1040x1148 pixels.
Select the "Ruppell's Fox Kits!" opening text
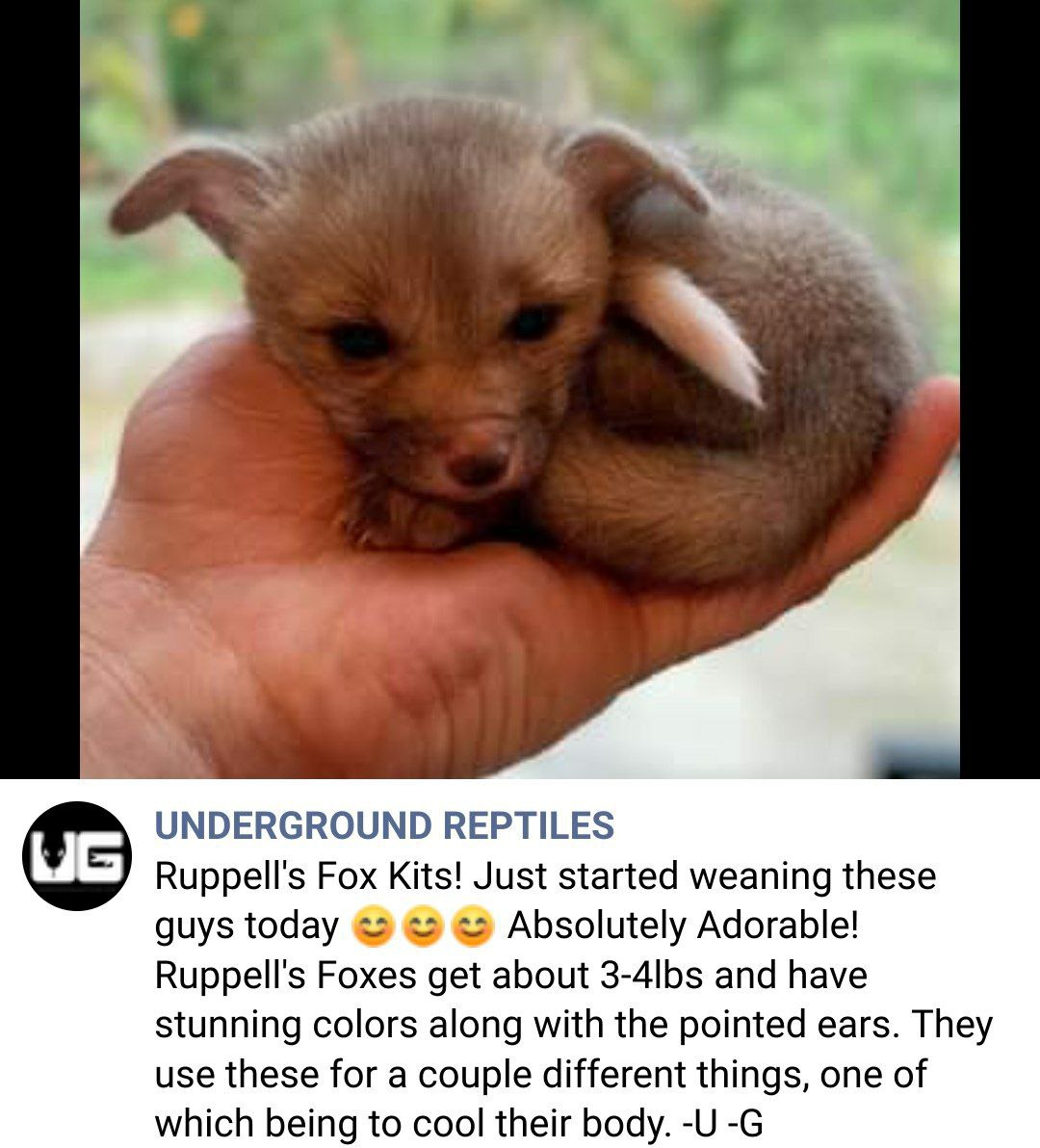(309, 876)
